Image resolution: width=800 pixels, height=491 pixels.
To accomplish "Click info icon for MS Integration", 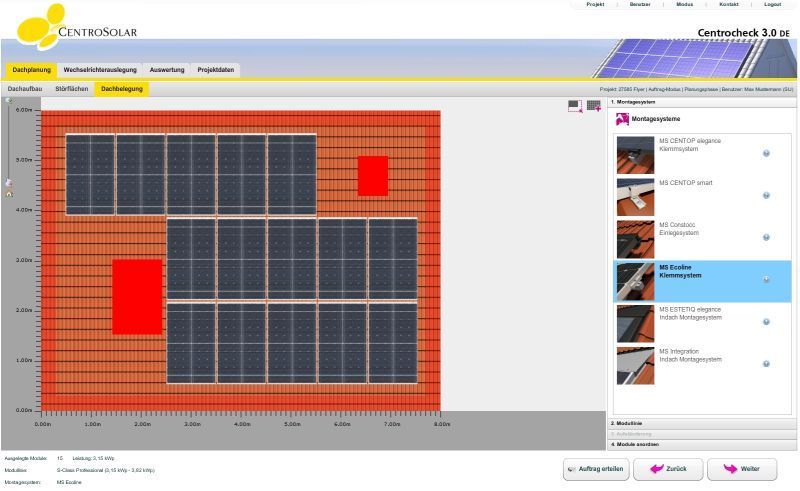I will (766, 364).
